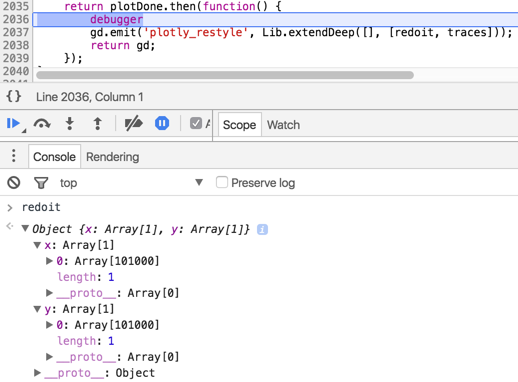Select the Console drawer tab

(x=54, y=157)
